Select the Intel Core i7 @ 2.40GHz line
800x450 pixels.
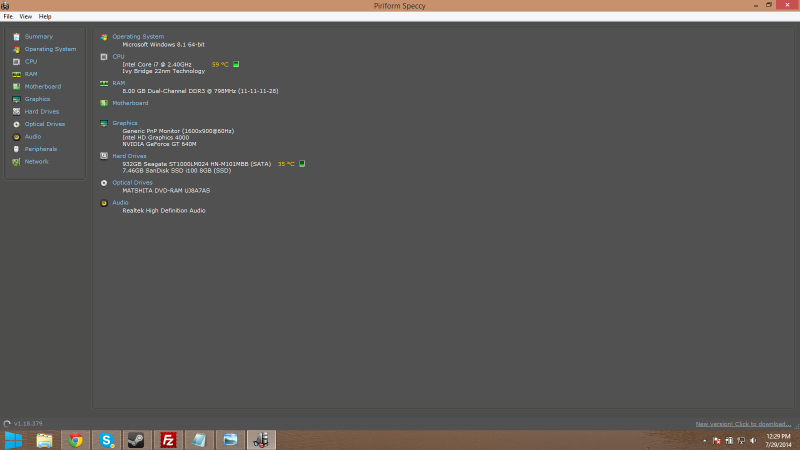pos(157,65)
